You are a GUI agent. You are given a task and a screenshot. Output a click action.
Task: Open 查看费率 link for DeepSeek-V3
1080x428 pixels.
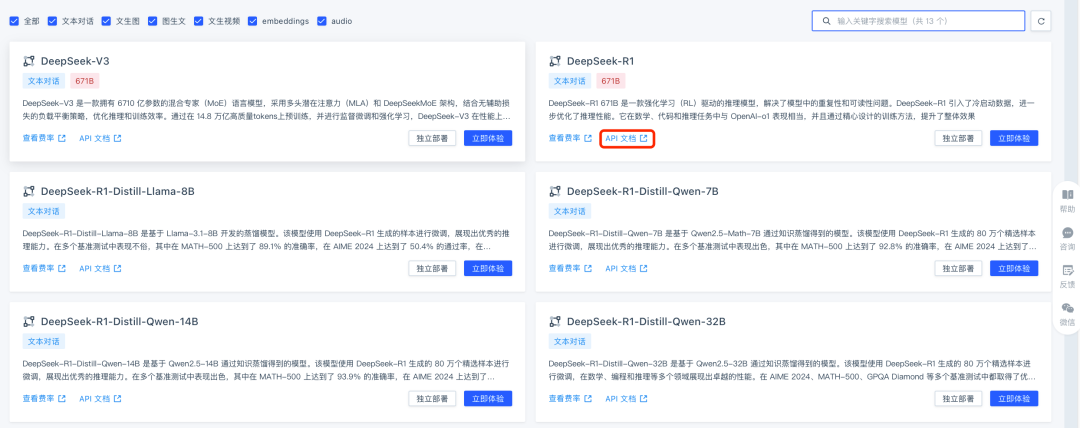[44, 139]
